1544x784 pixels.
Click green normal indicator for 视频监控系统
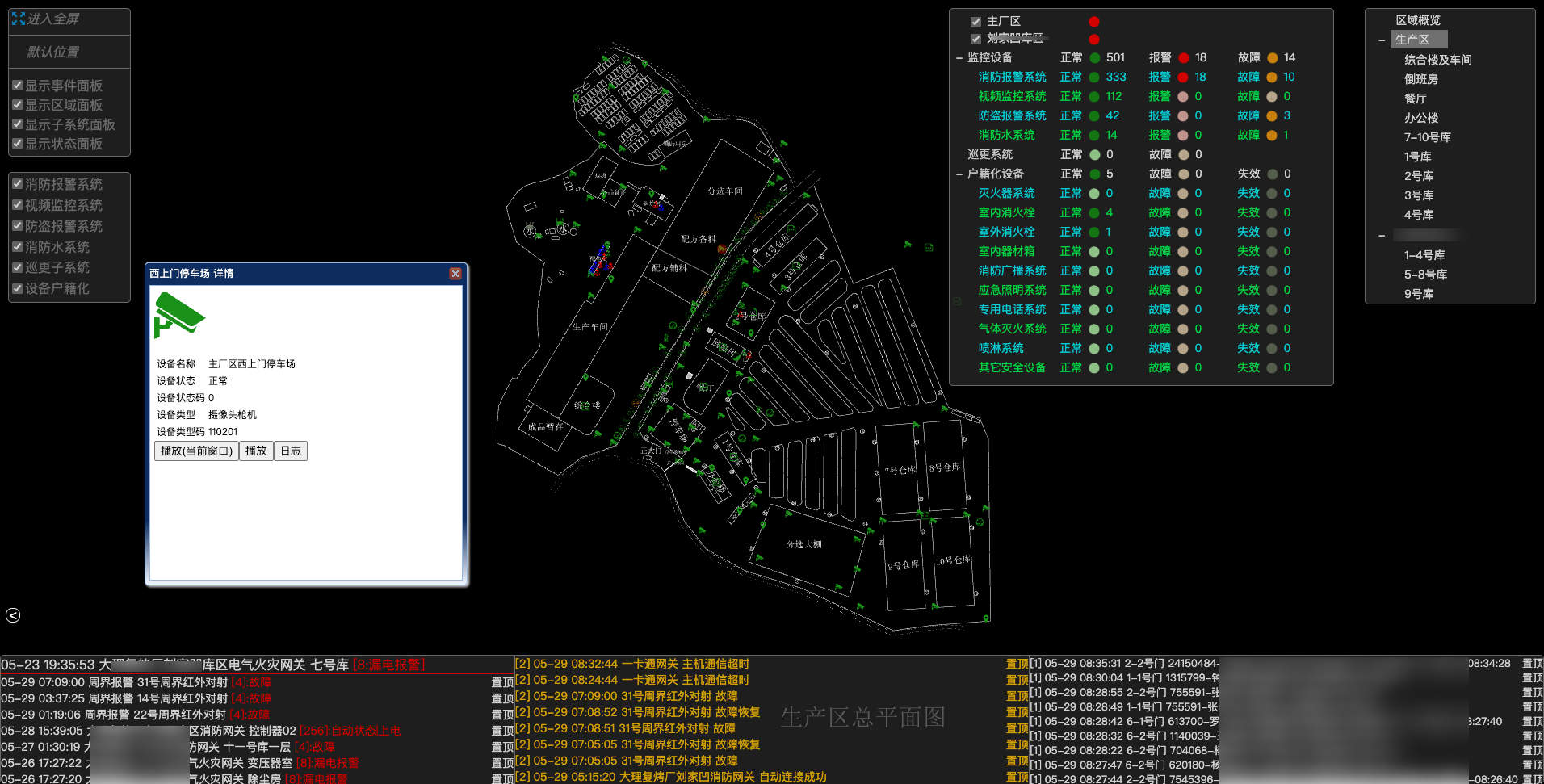(1094, 97)
